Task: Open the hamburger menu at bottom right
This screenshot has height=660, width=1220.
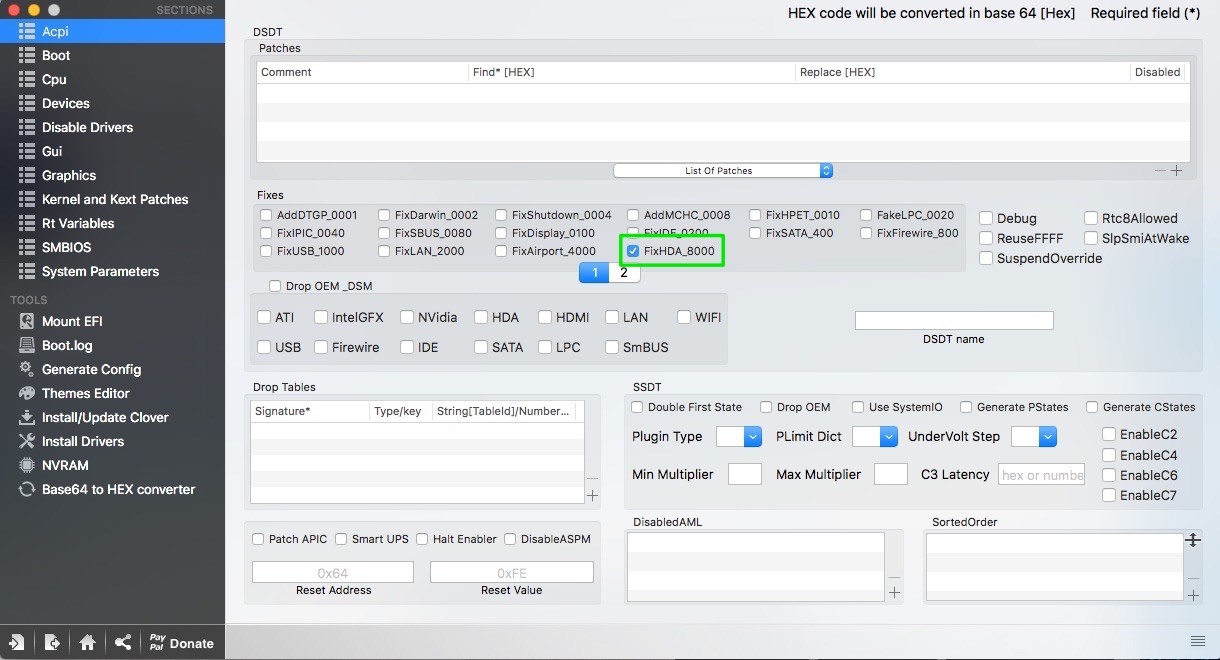Action: click(x=1197, y=641)
